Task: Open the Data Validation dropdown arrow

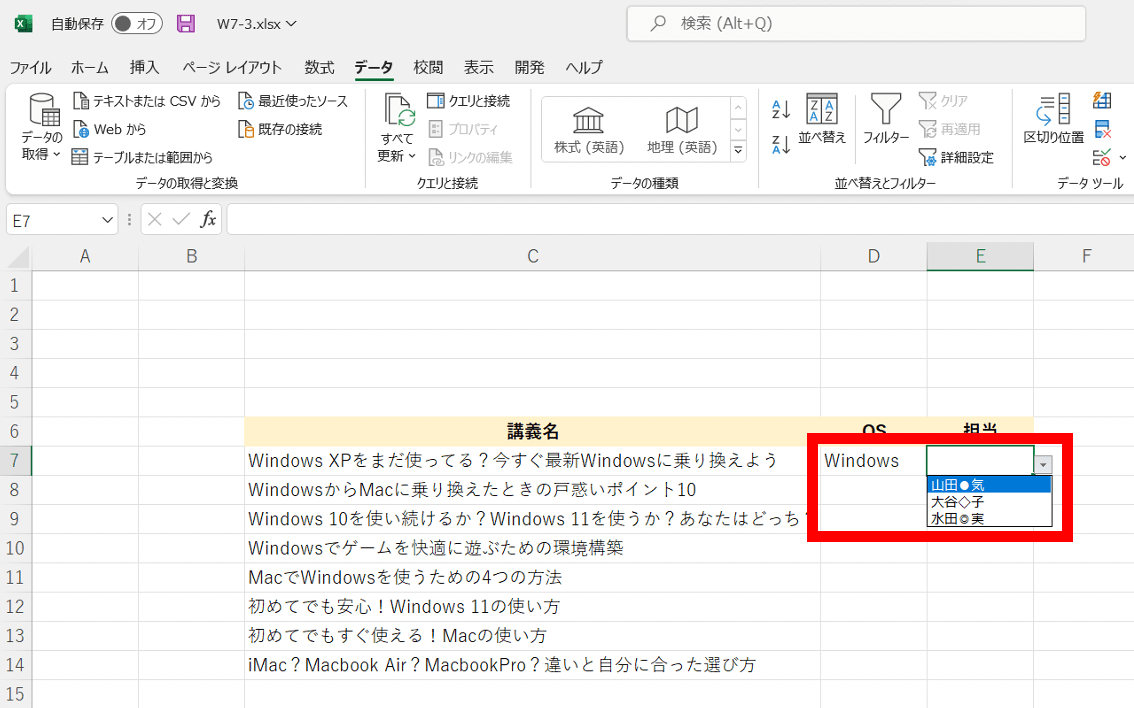Action: coord(1122,158)
